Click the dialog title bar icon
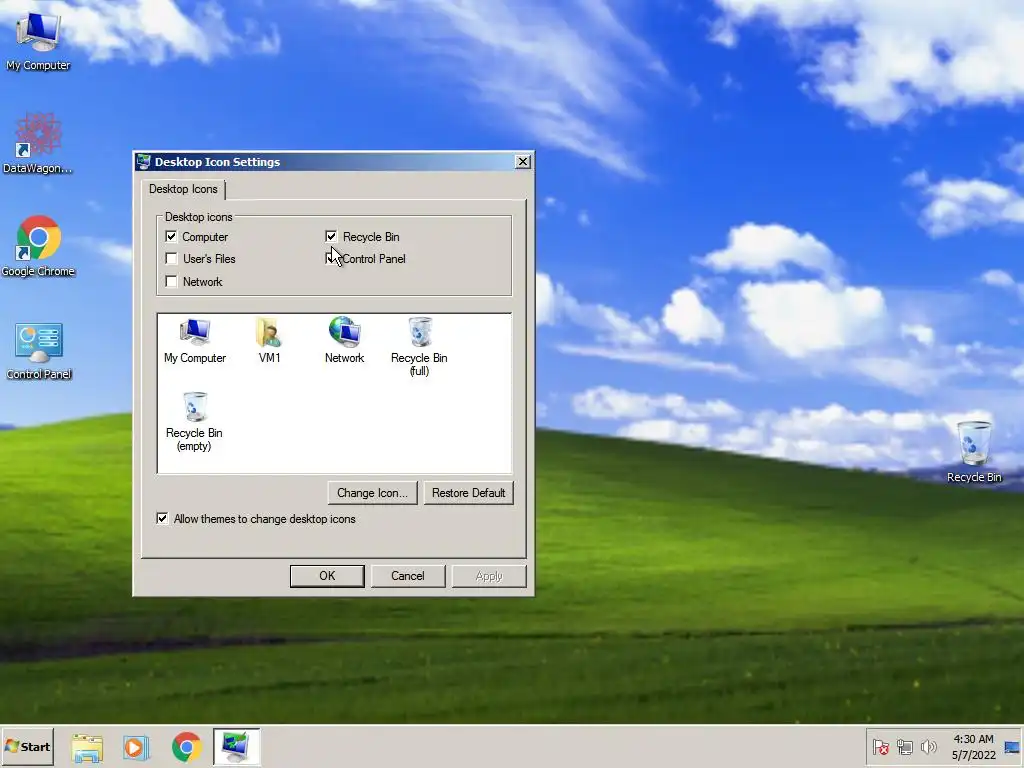This screenshot has height=768, width=1024. 144,161
